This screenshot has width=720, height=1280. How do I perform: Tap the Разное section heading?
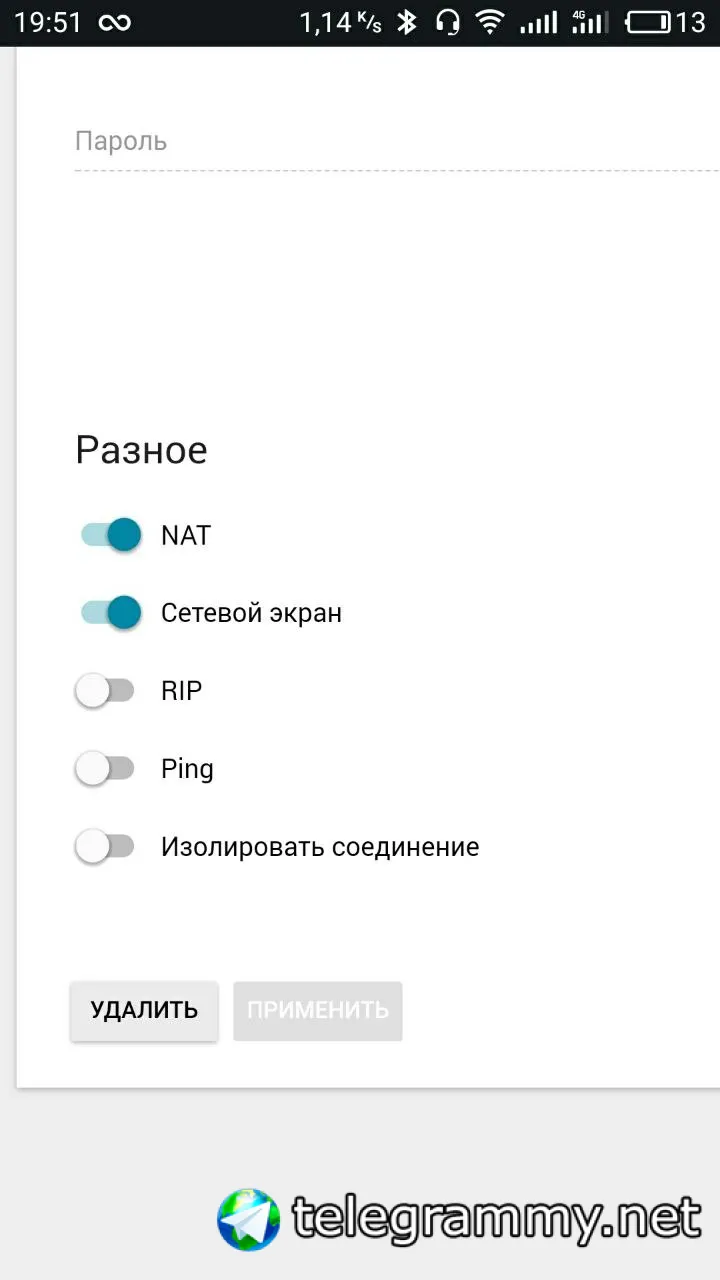141,451
